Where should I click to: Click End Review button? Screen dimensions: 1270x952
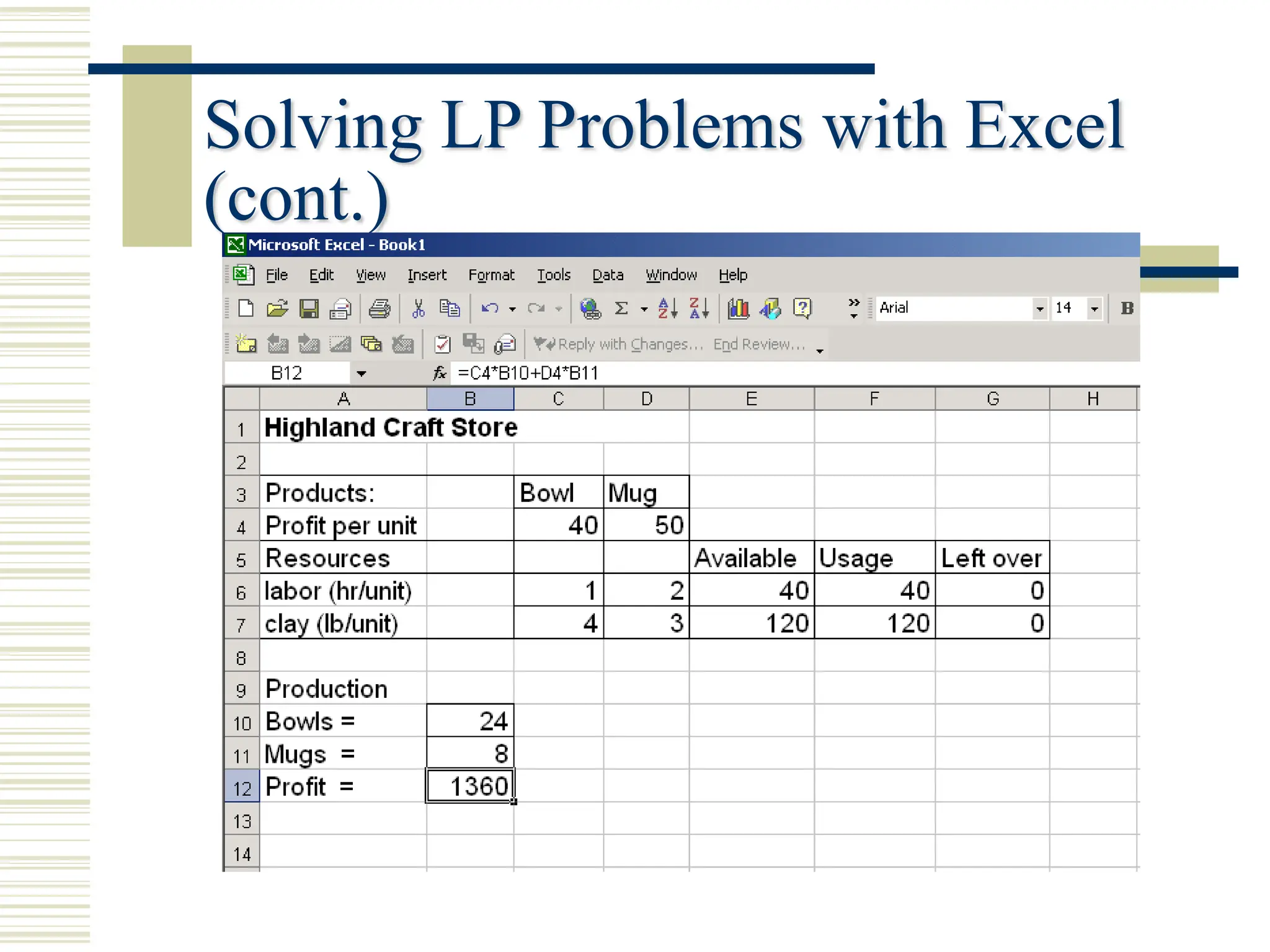(x=760, y=344)
